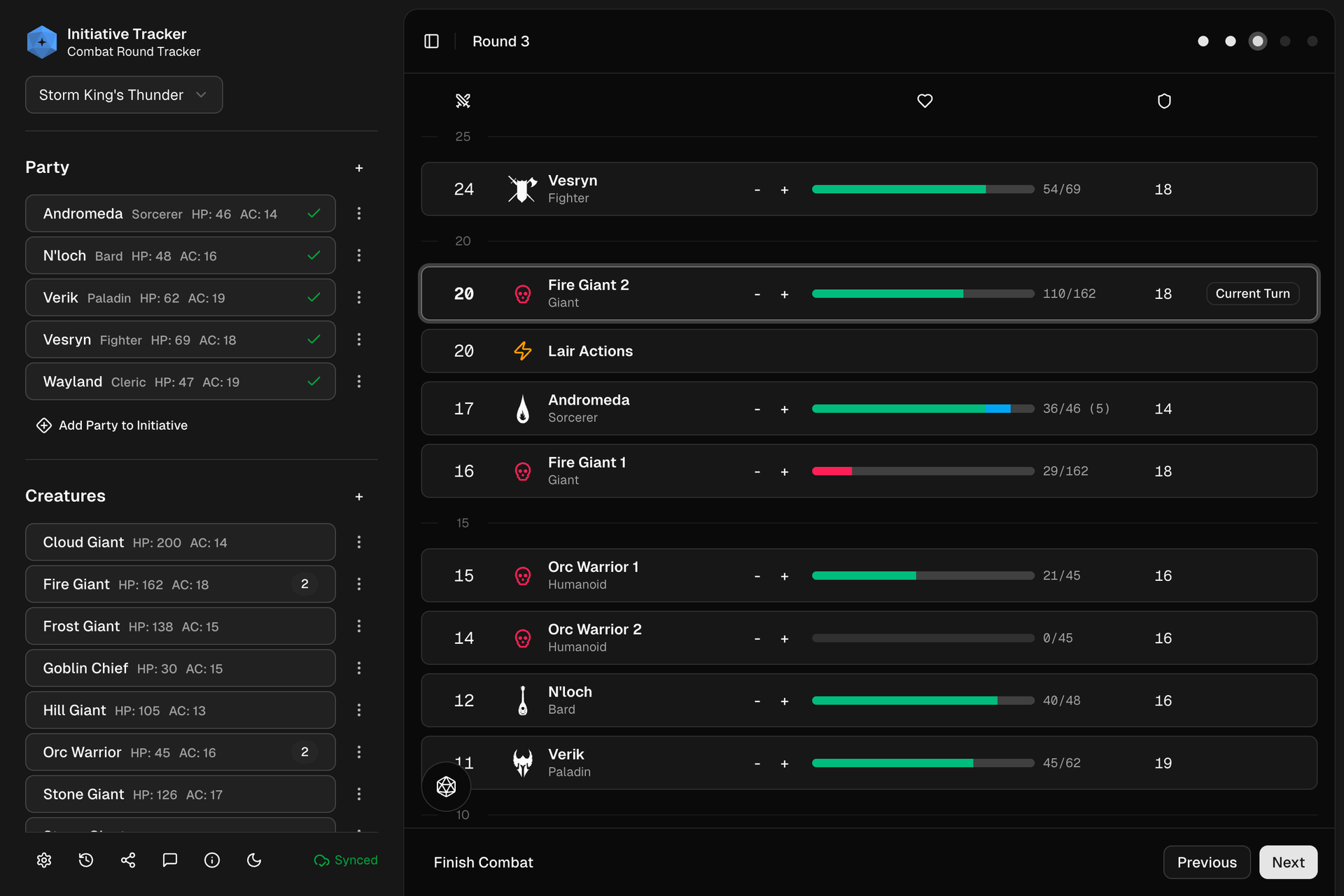Click the Next turn button
This screenshot has height=896, width=1344.
pos(1287,862)
